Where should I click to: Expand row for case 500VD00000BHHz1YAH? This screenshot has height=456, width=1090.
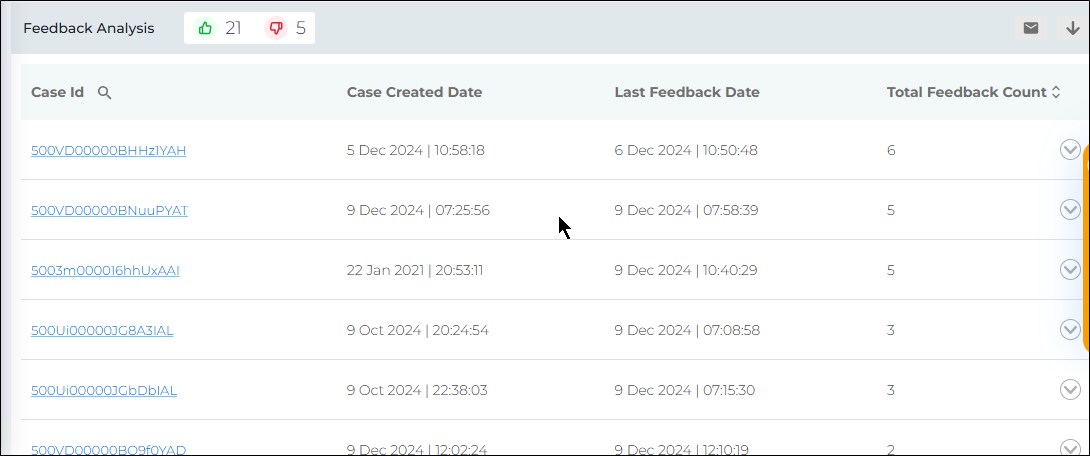click(x=1069, y=150)
